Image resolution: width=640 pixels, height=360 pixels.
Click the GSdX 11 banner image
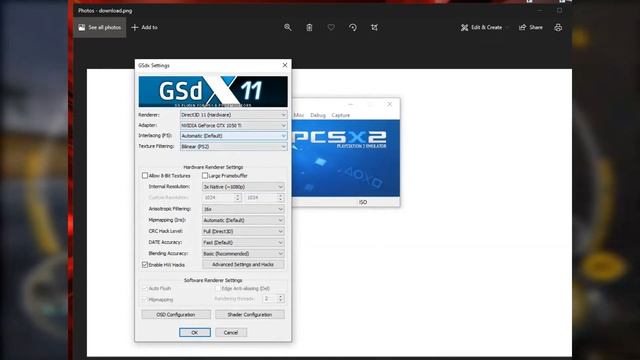tap(213, 91)
